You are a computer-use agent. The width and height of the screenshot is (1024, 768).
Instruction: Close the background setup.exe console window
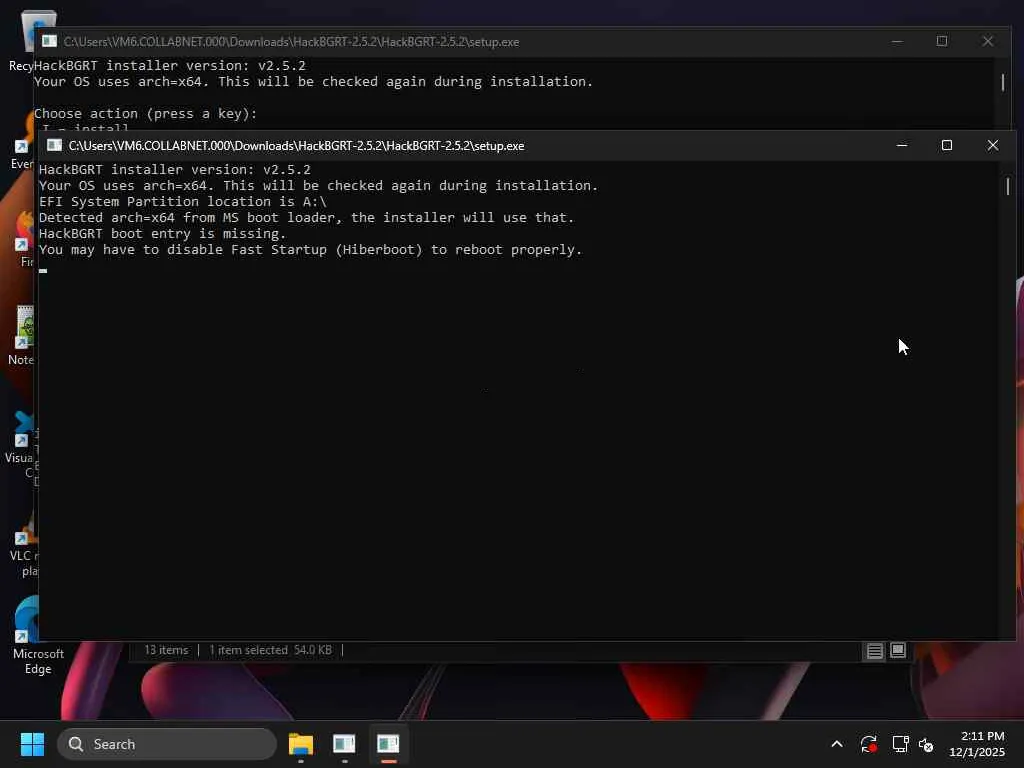(987, 41)
